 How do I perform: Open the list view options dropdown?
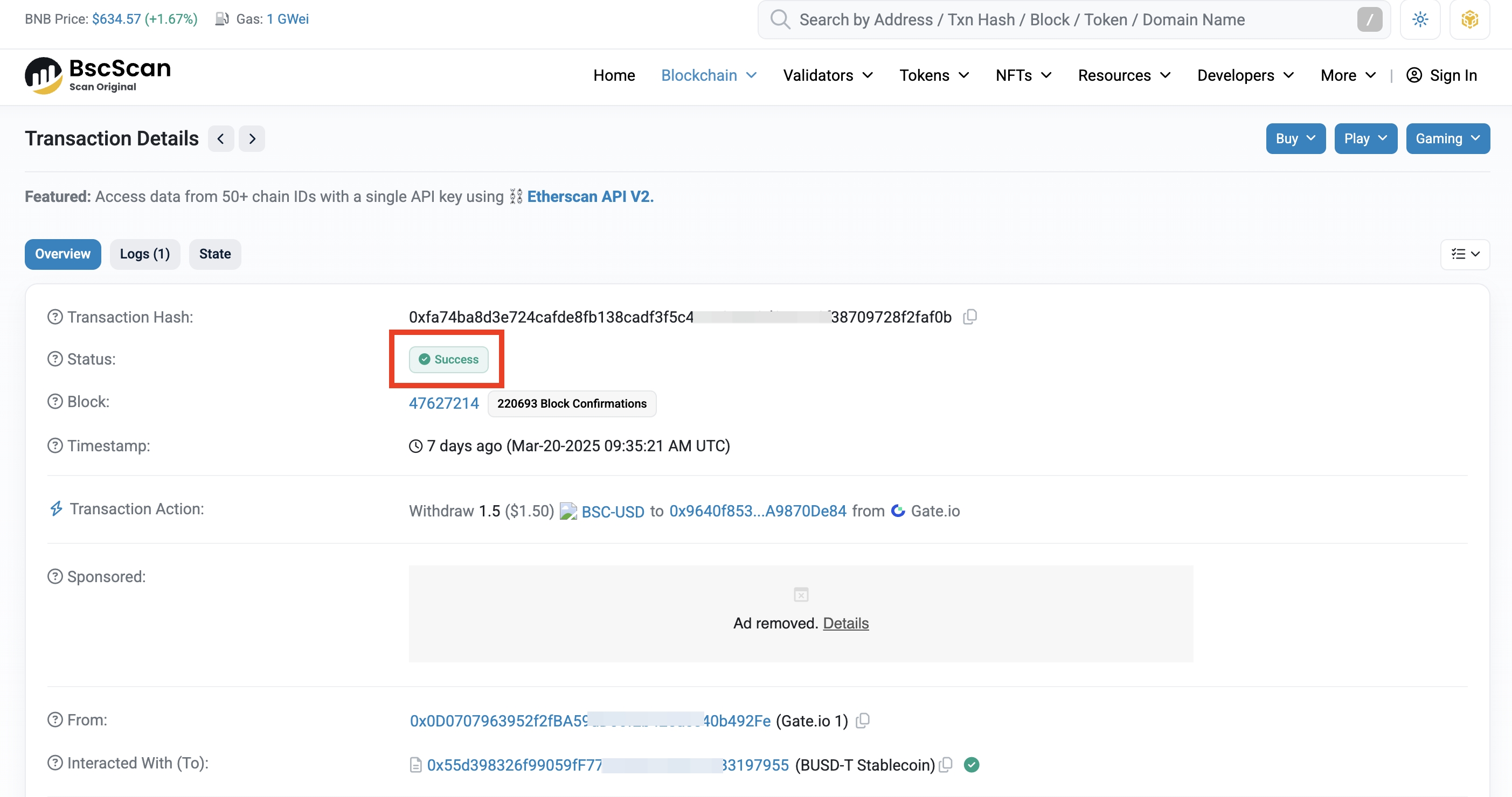1465,254
